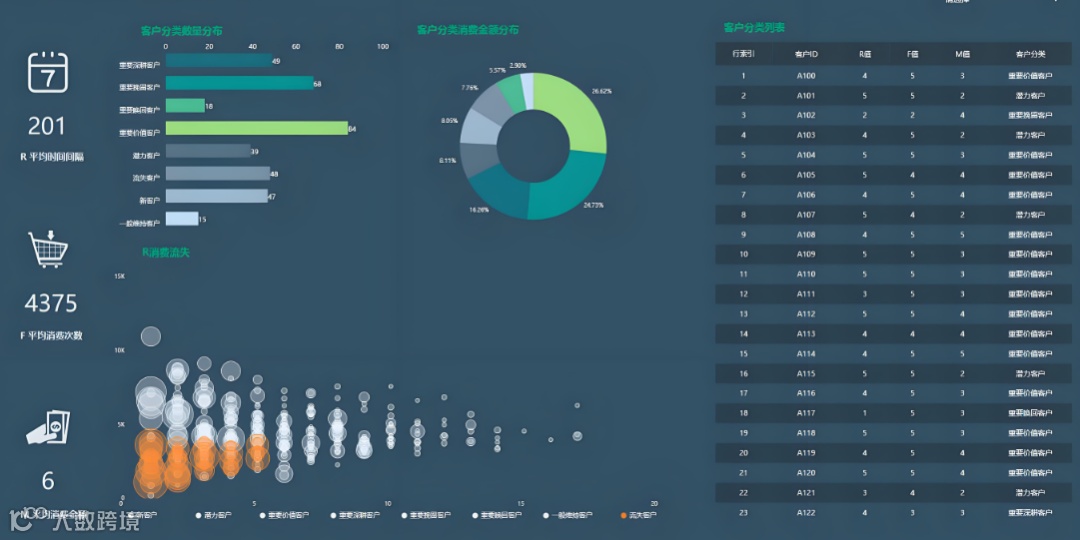Click customer ID cell A100
The width and height of the screenshot is (1080, 540).
(806, 76)
